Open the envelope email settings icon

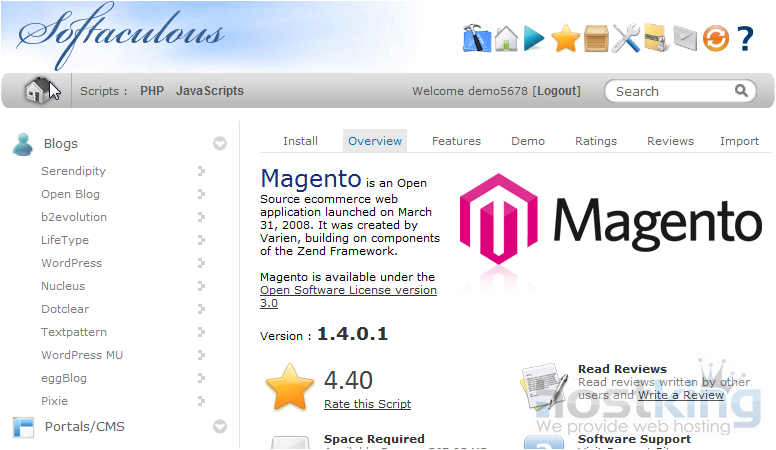coord(685,39)
